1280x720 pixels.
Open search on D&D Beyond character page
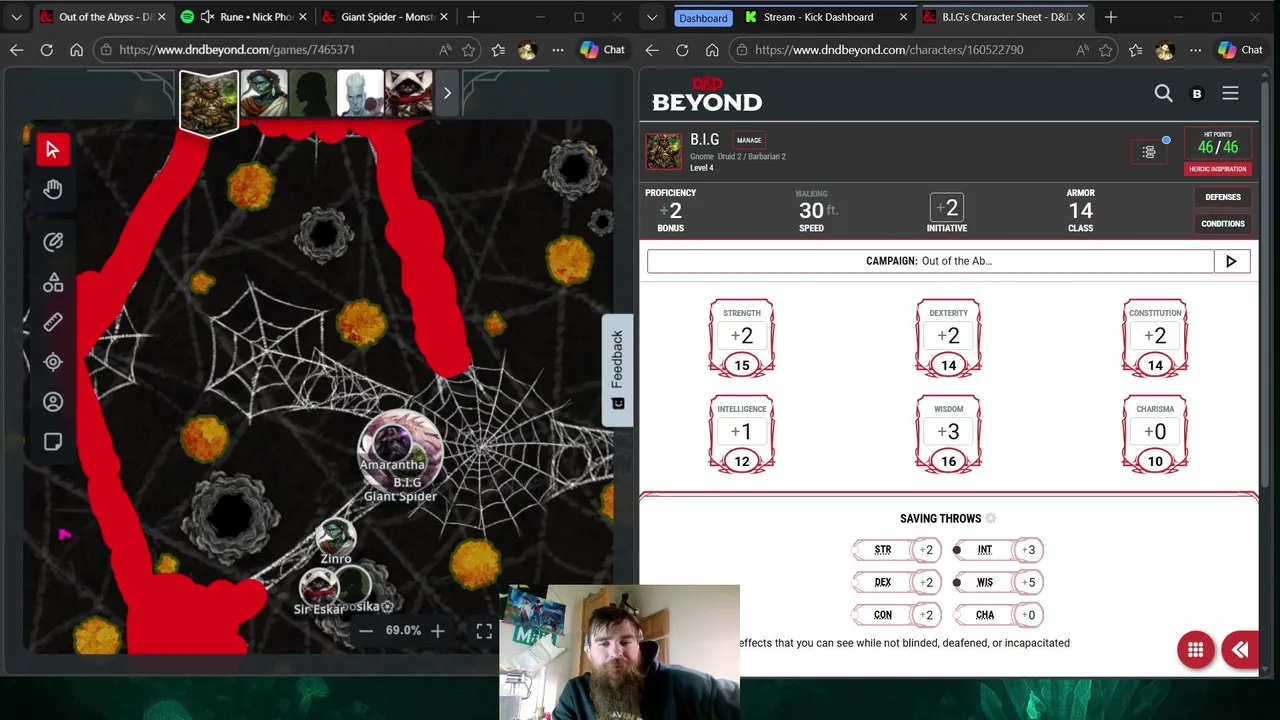tap(1163, 93)
